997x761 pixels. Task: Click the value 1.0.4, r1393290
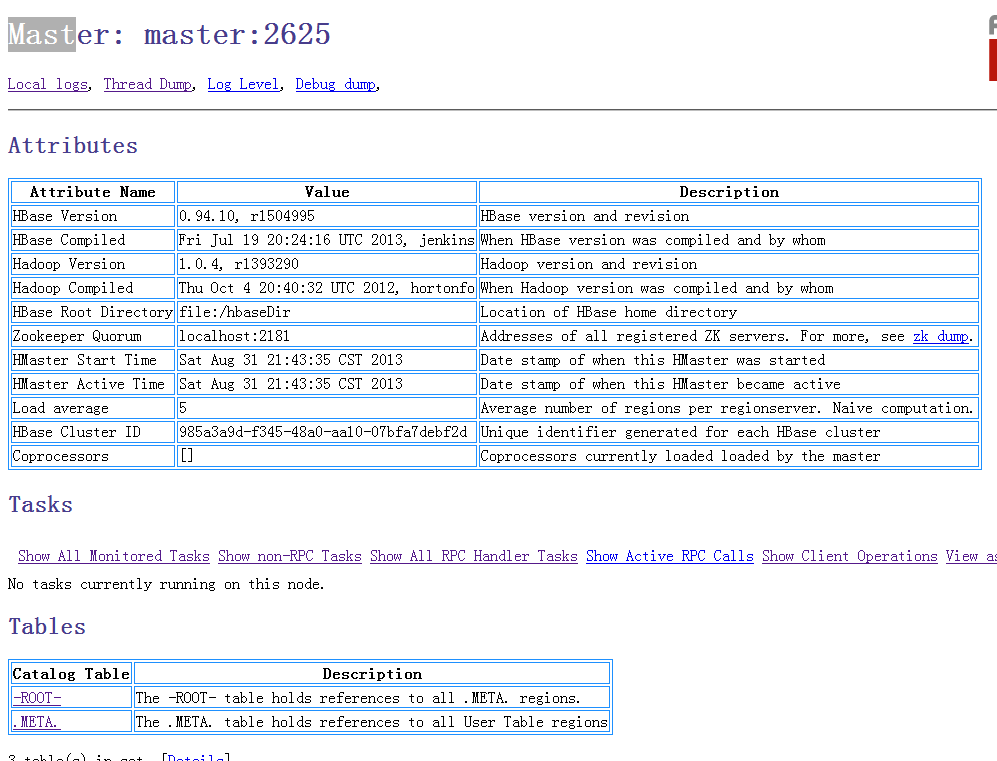pyautogui.click(x=238, y=264)
